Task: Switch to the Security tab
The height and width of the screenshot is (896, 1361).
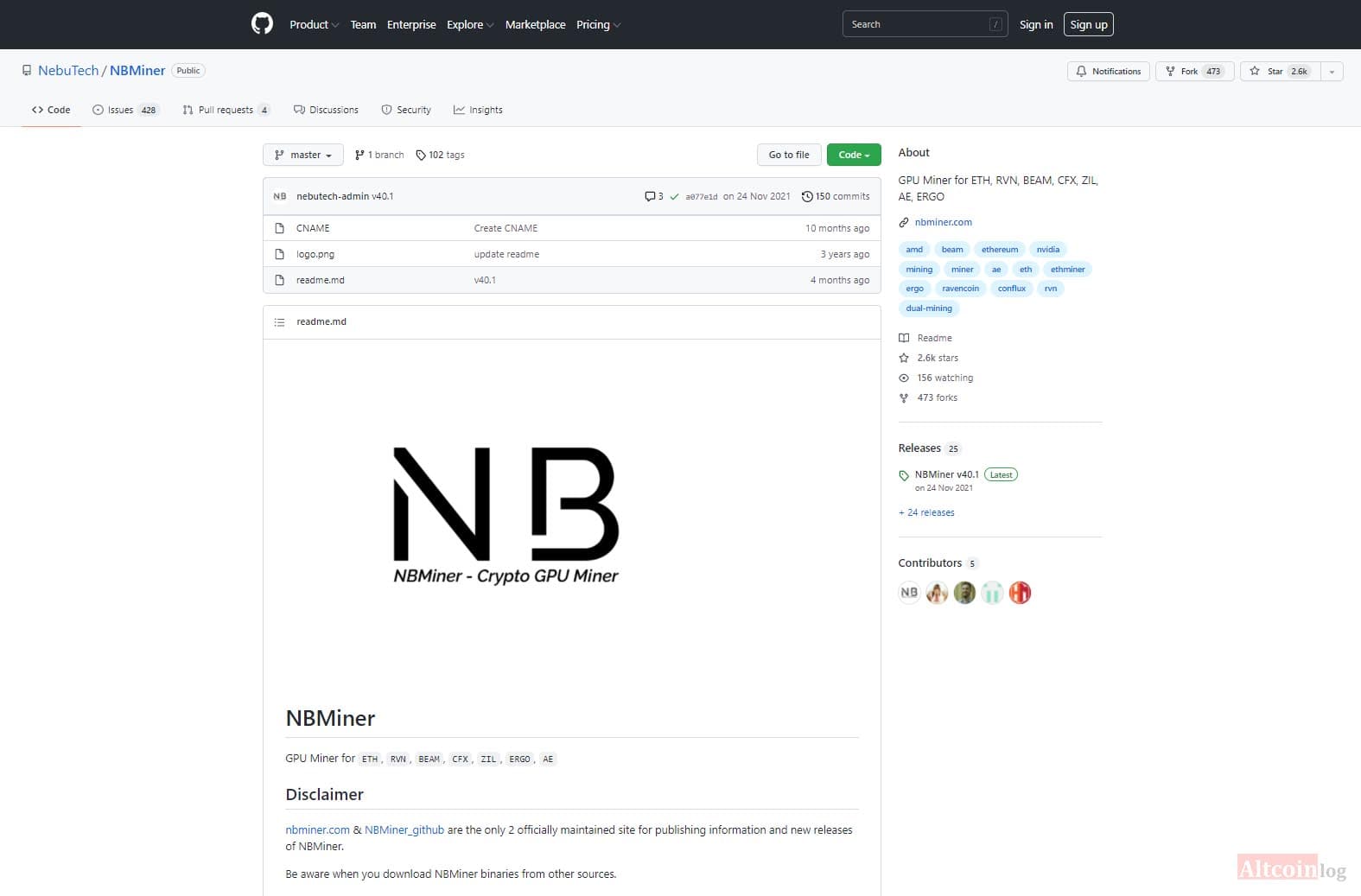Action: tap(406, 111)
